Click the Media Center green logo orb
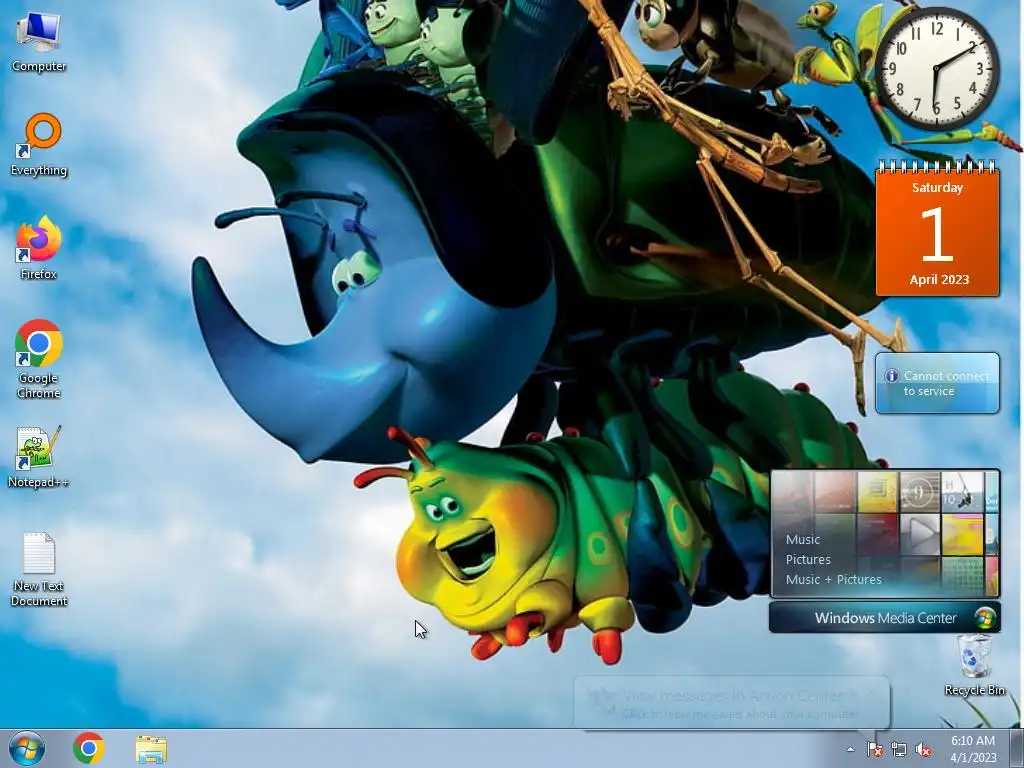 985,618
